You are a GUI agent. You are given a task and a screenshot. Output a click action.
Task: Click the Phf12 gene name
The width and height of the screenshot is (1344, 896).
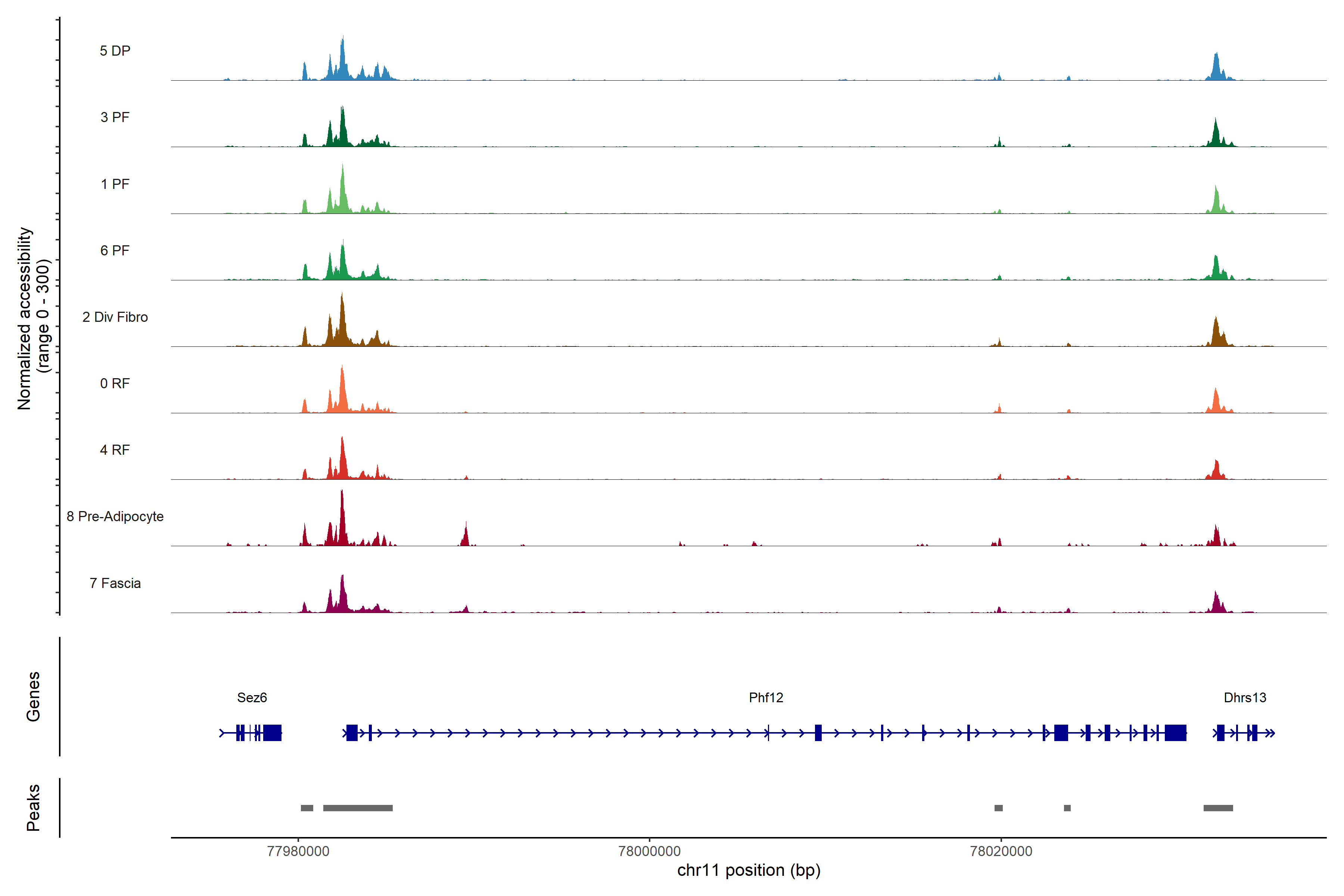point(766,697)
